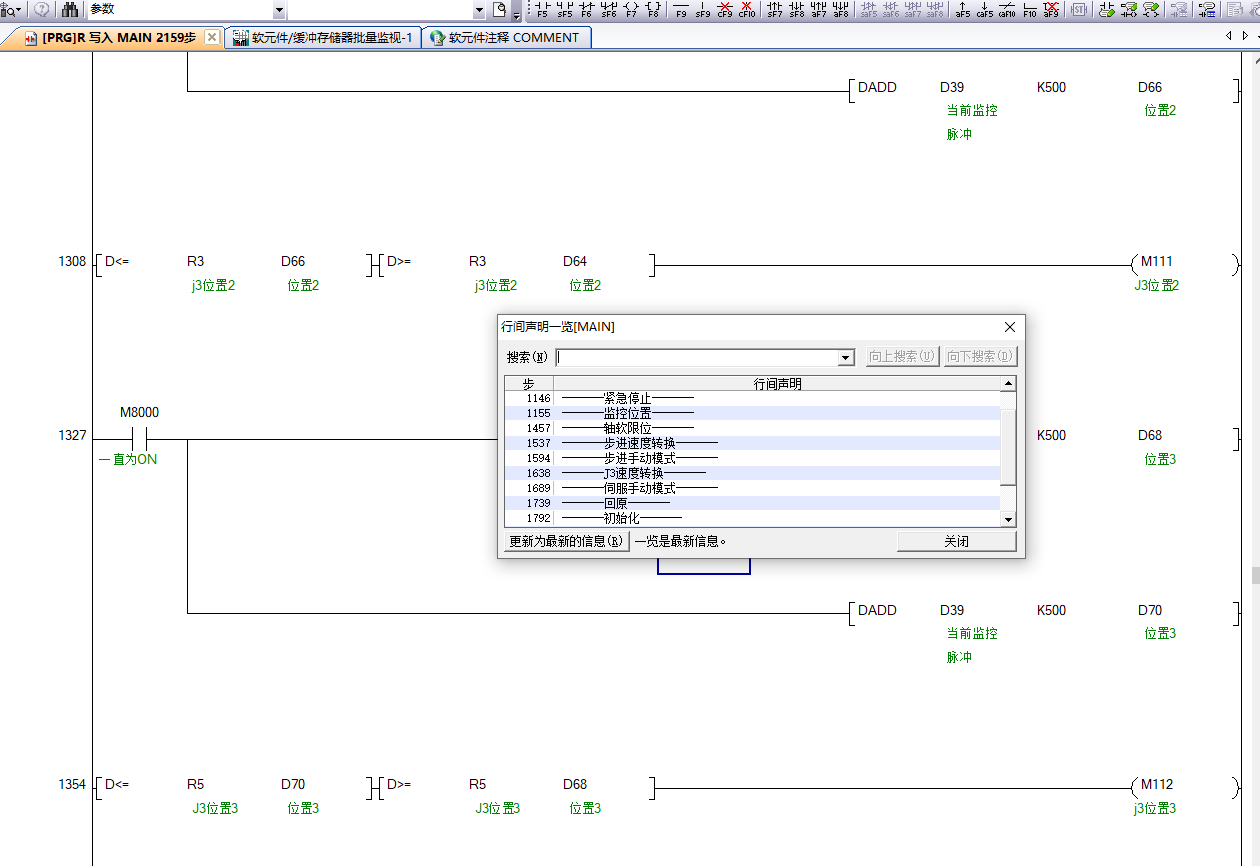
Task: Expand the 搜索 combo box dropdown
Action: tap(846, 358)
